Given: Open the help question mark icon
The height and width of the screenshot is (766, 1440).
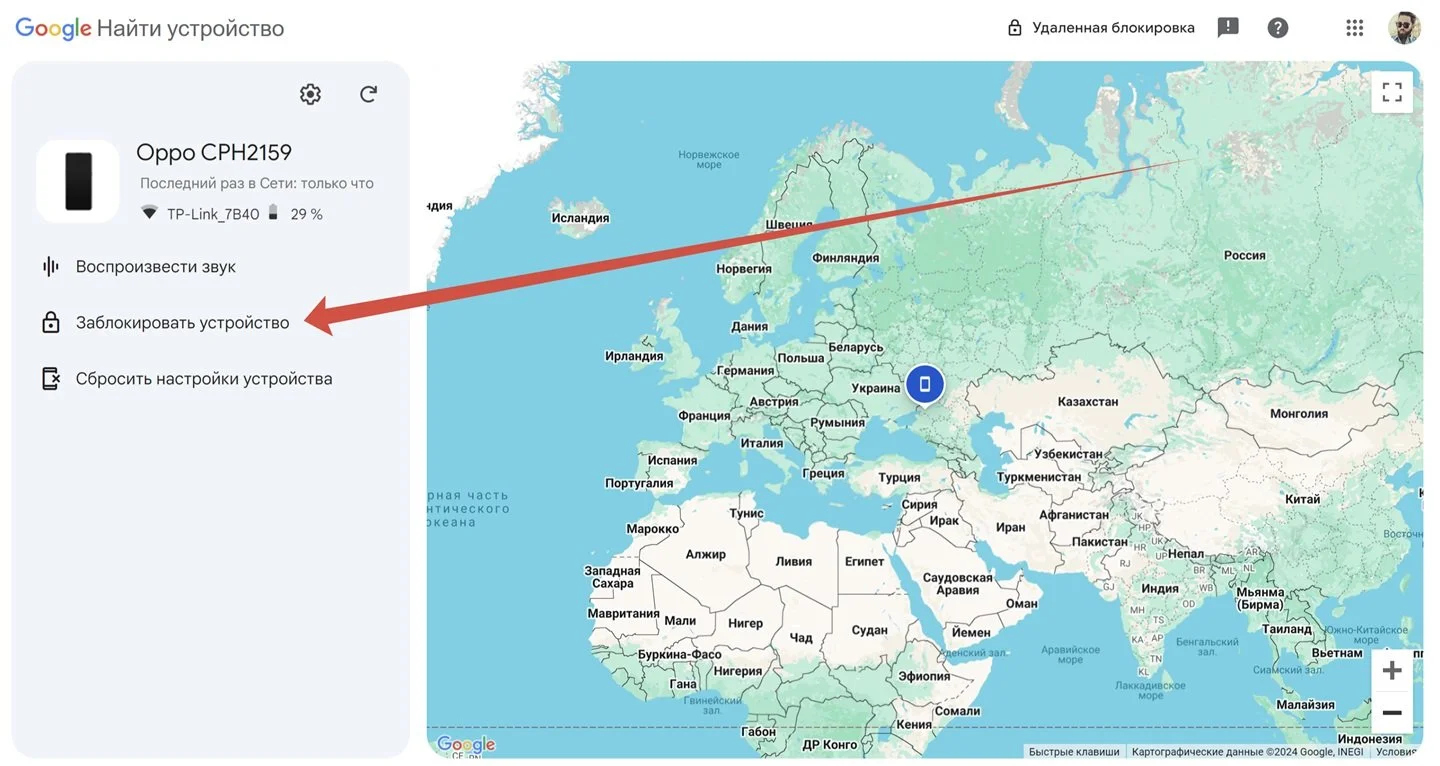Looking at the screenshot, I should coord(1278,28).
